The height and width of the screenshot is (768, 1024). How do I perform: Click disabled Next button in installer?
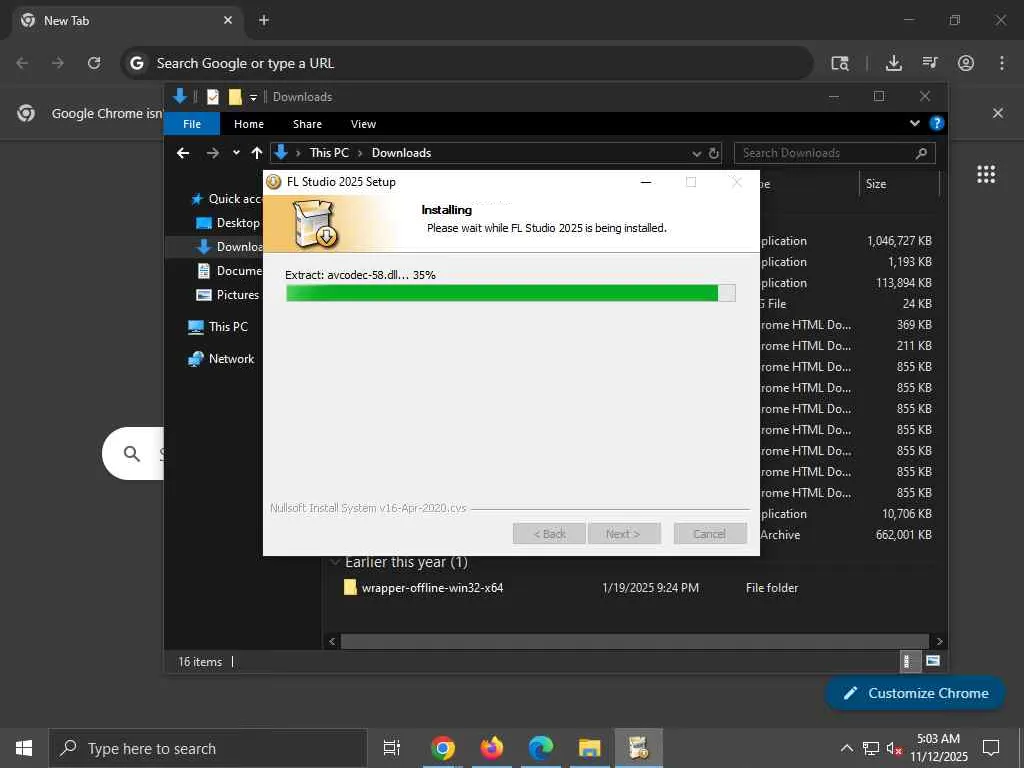(x=624, y=534)
